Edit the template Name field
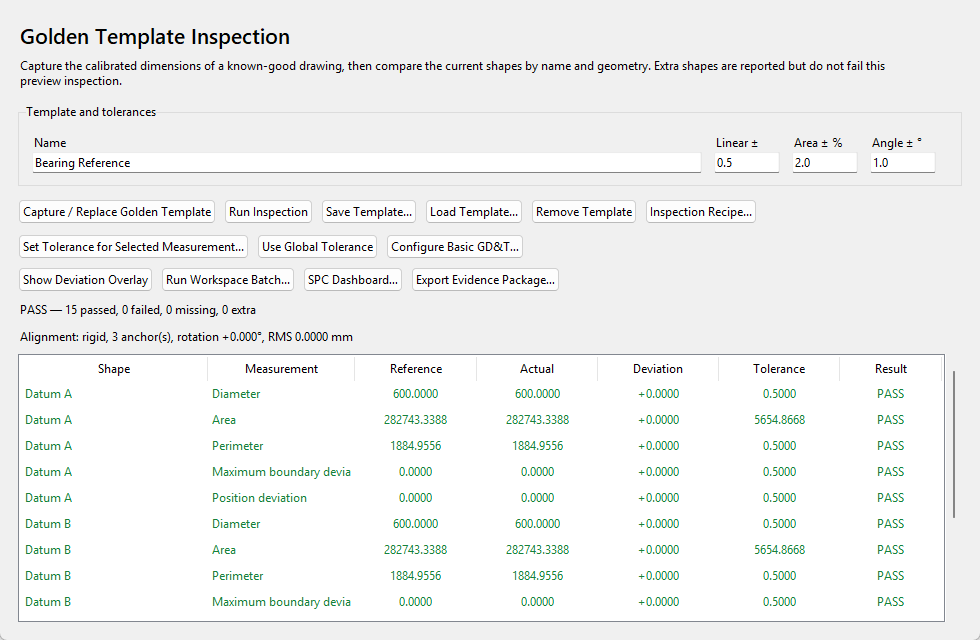This screenshot has width=980, height=640. (x=367, y=162)
